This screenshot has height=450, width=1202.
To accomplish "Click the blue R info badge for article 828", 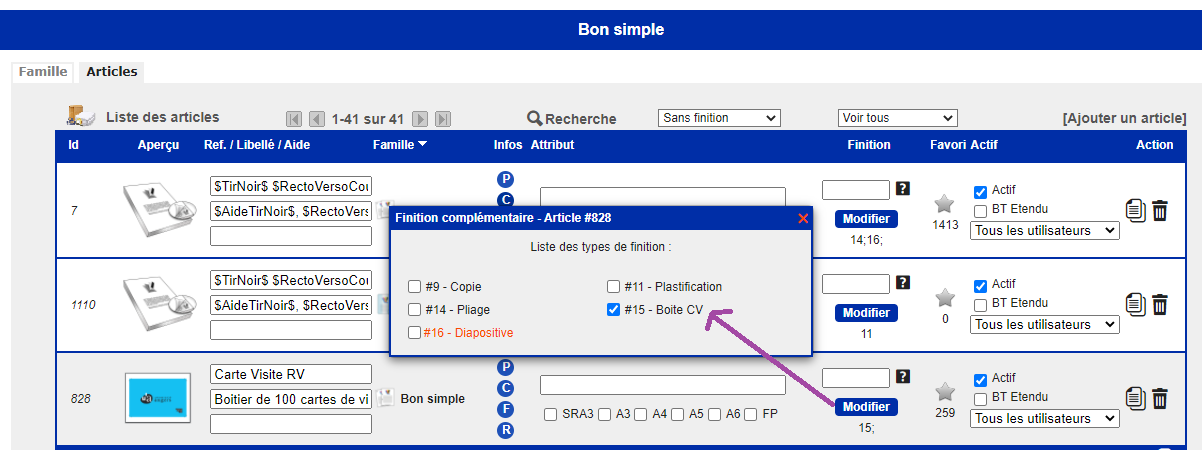I will click(x=505, y=431).
